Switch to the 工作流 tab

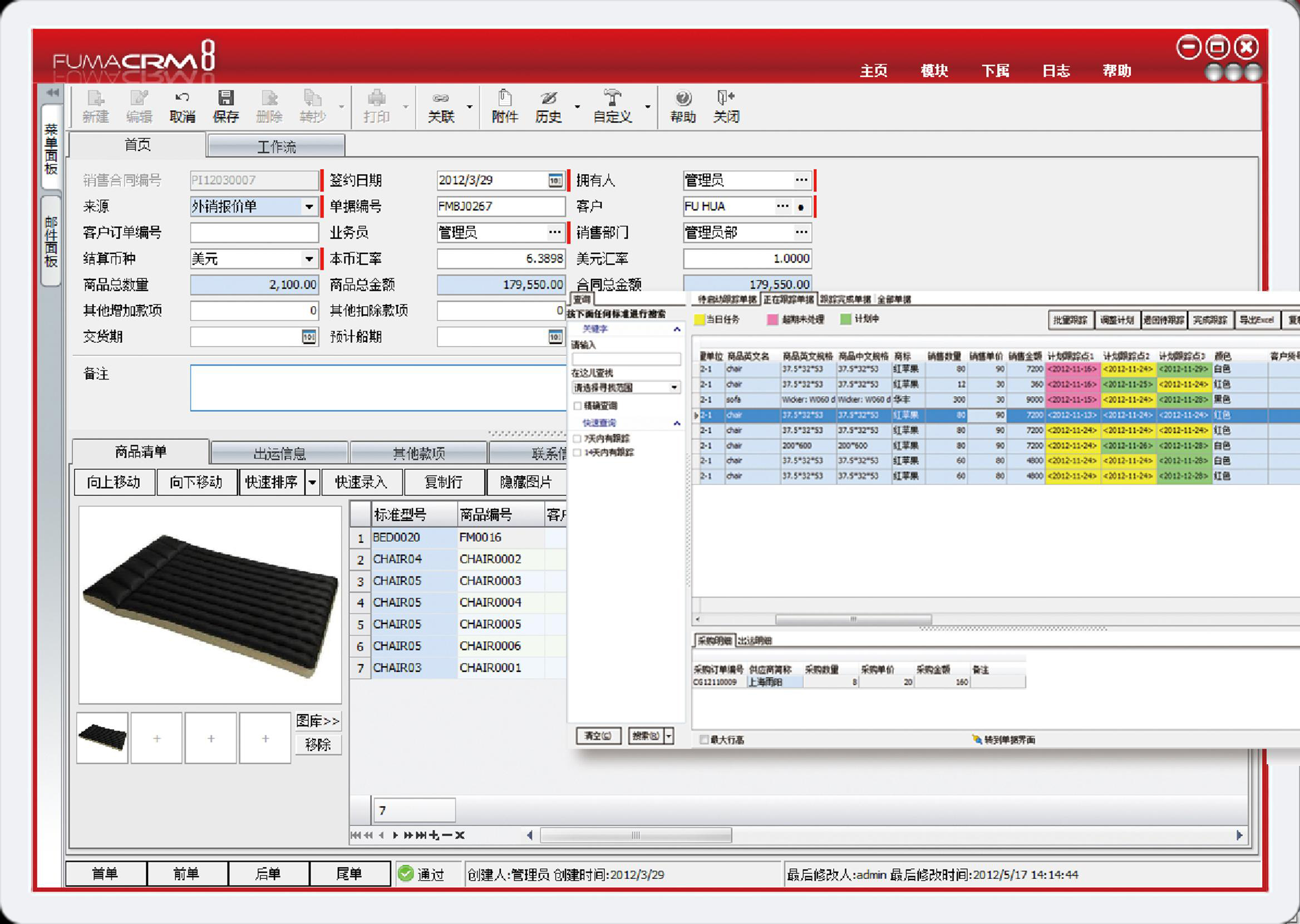277,146
